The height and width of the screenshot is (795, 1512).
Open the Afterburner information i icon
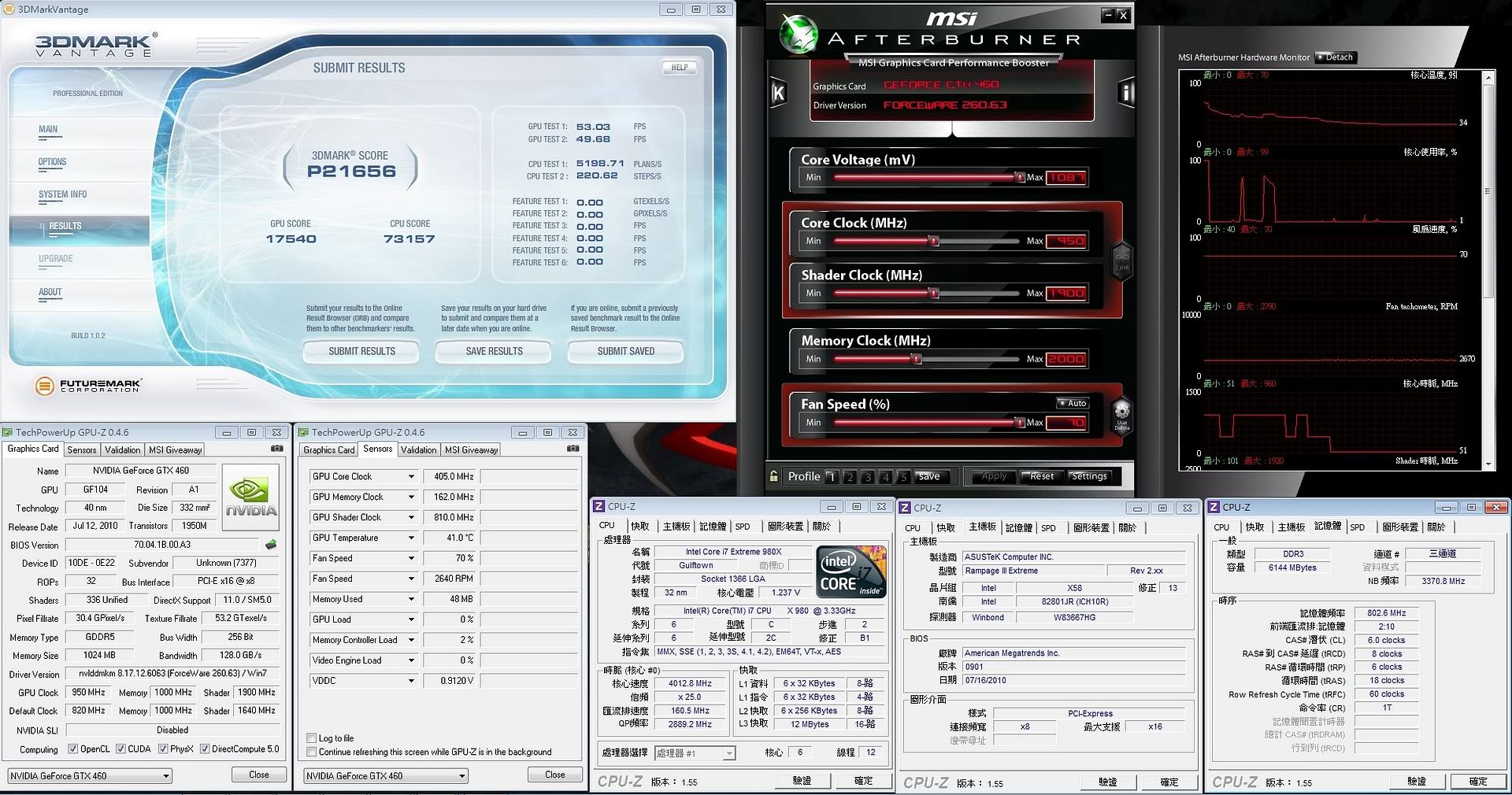(1126, 94)
